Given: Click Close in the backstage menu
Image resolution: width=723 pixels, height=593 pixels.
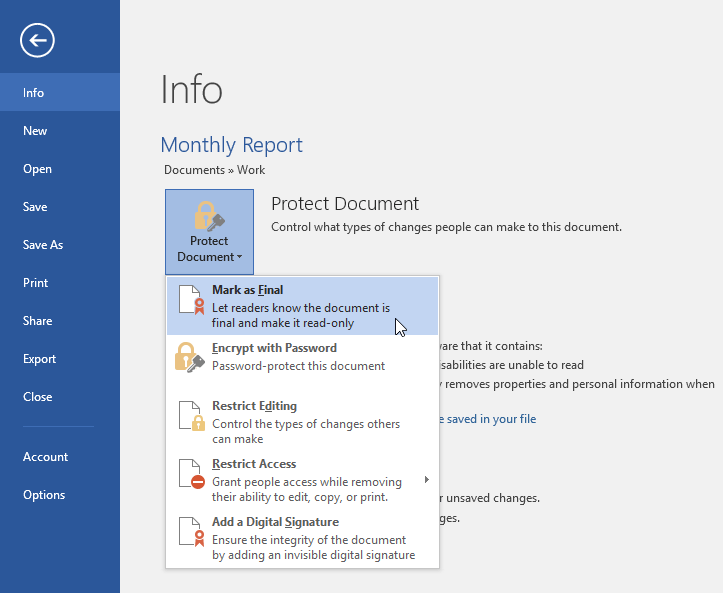Looking at the screenshot, I should pos(38,397).
